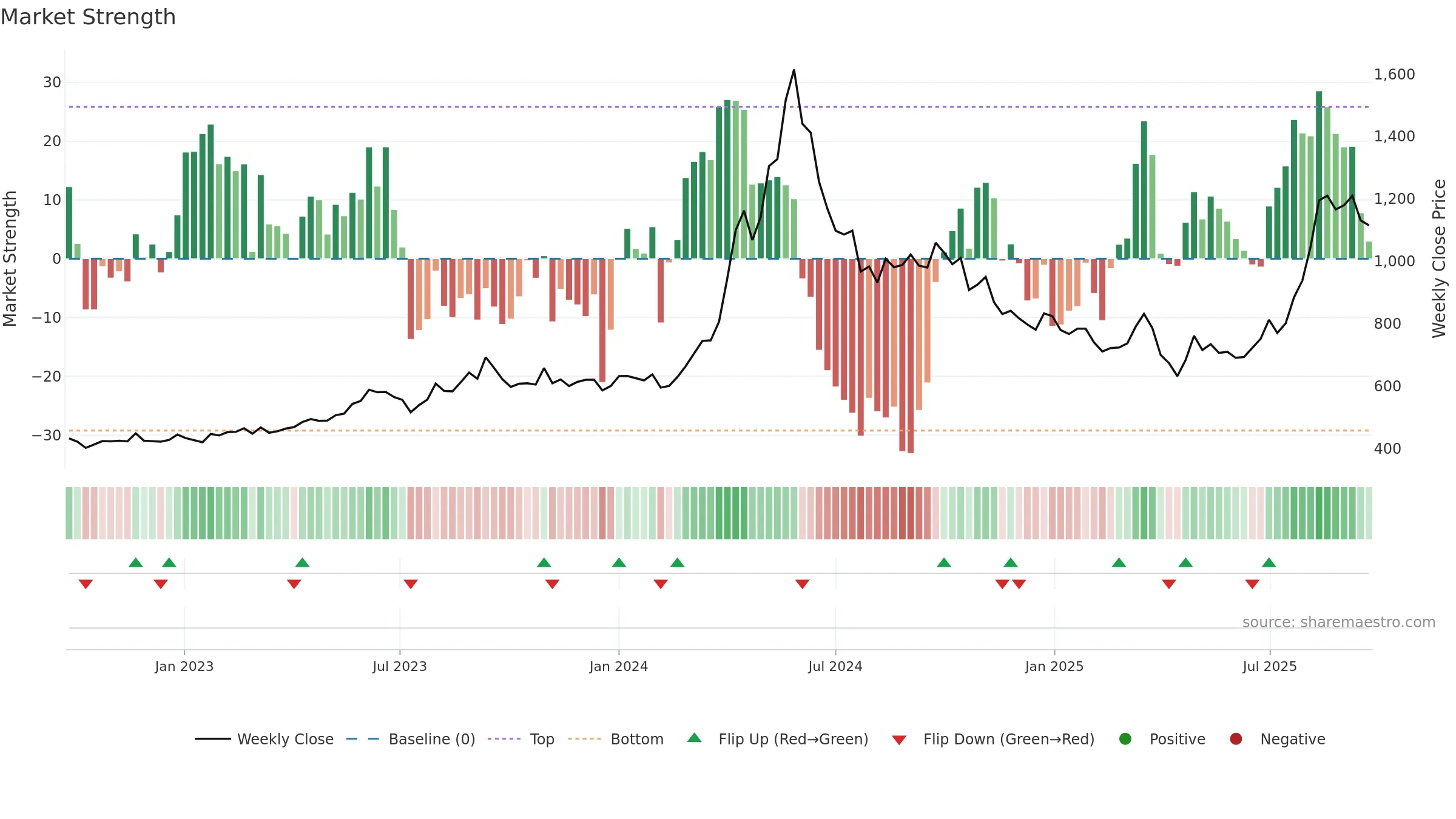Click the Jan 2025 x-axis label
1456x819 pixels.
click(1054, 666)
